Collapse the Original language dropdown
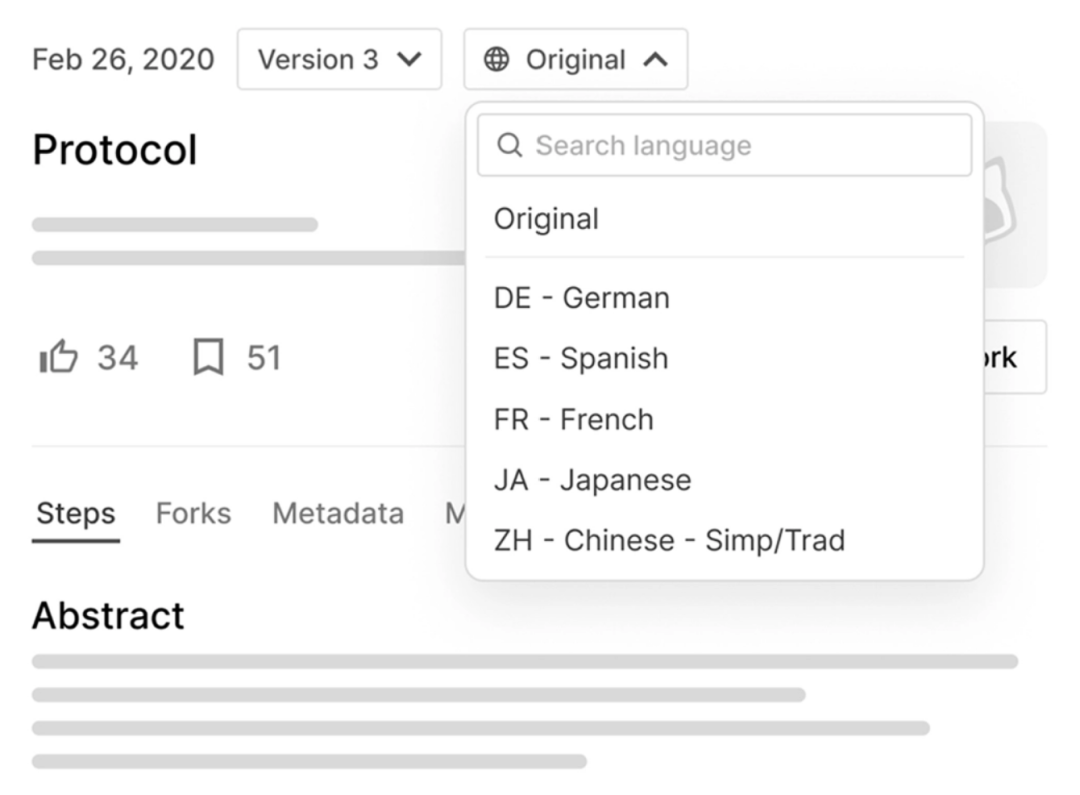This screenshot has height=795, width=1080. point(576,59)
